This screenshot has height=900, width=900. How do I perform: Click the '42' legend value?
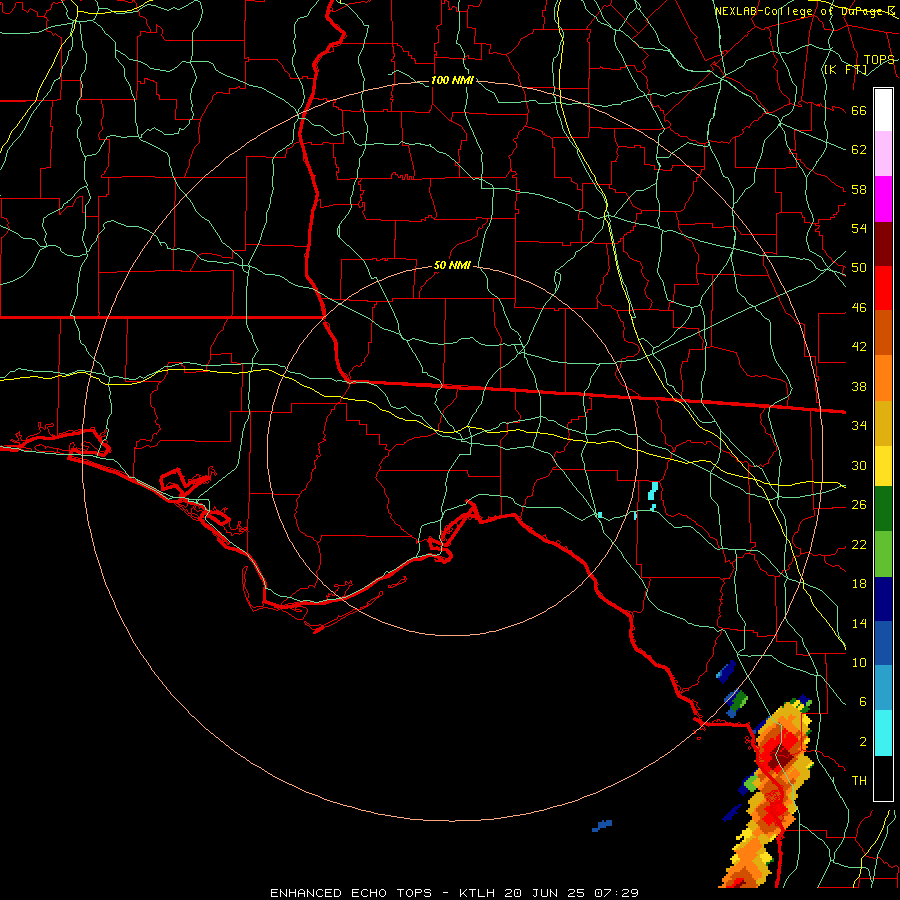(859, 347)
